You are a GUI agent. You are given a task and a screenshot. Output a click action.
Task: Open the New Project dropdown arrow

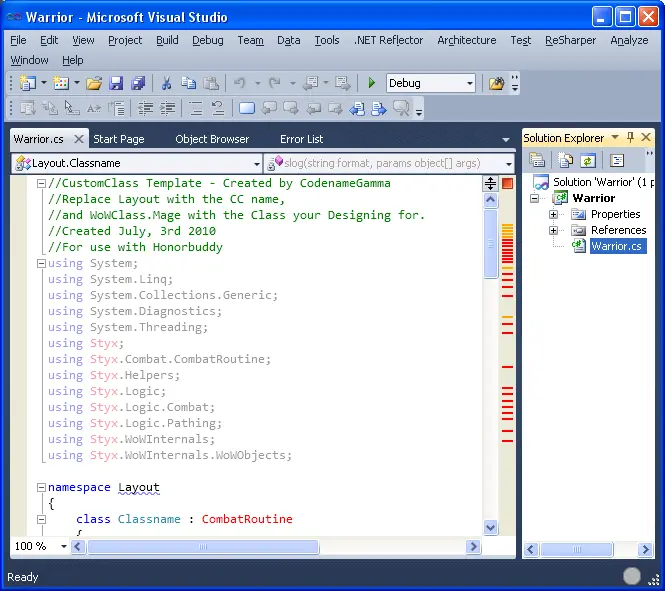click(x=44, y=83)
